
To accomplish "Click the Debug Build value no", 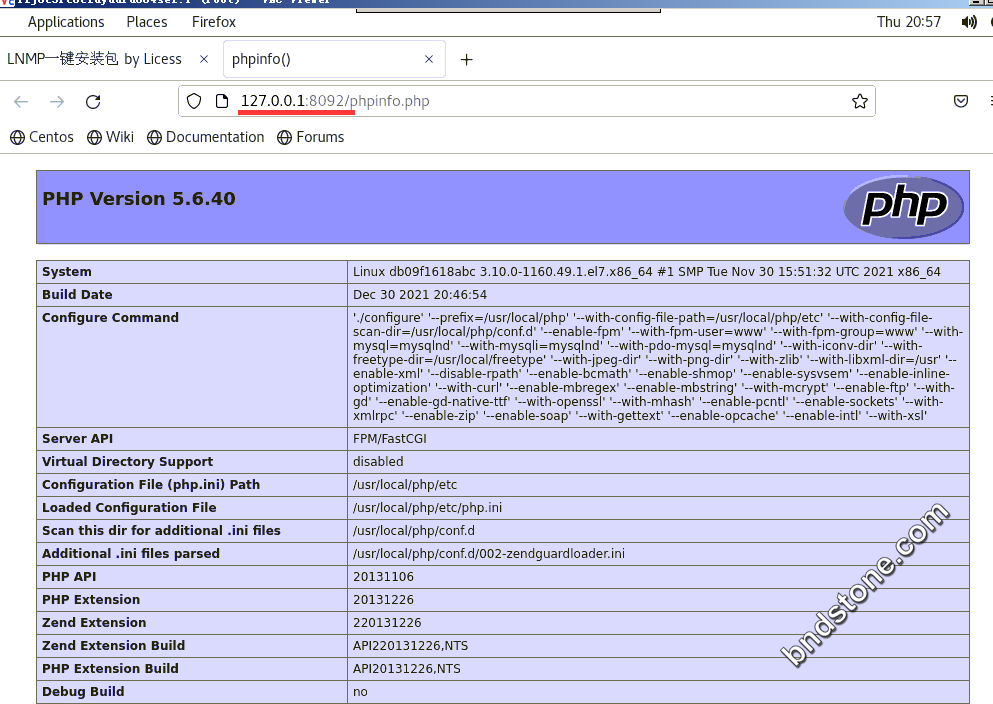I will click(x=360, y=692).
